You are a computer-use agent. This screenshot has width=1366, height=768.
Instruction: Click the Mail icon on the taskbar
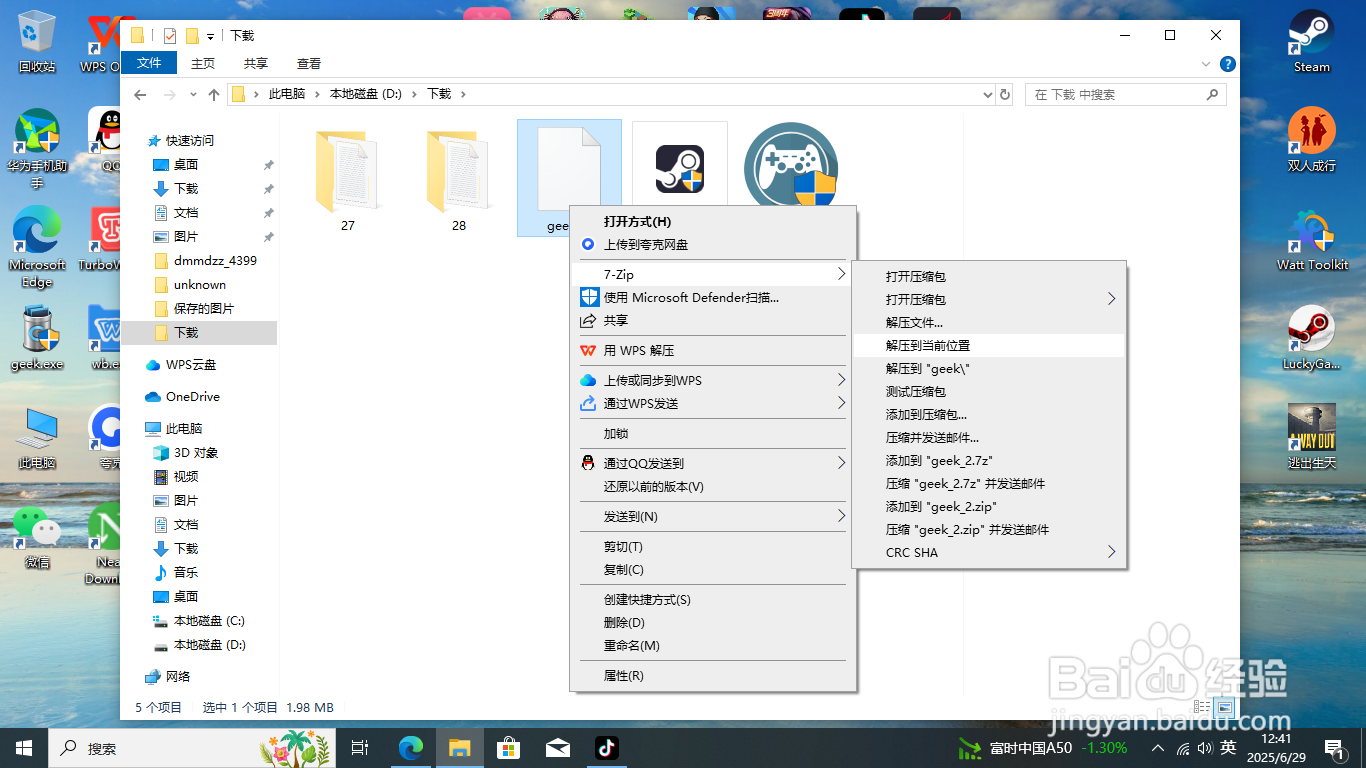[557, 747]
